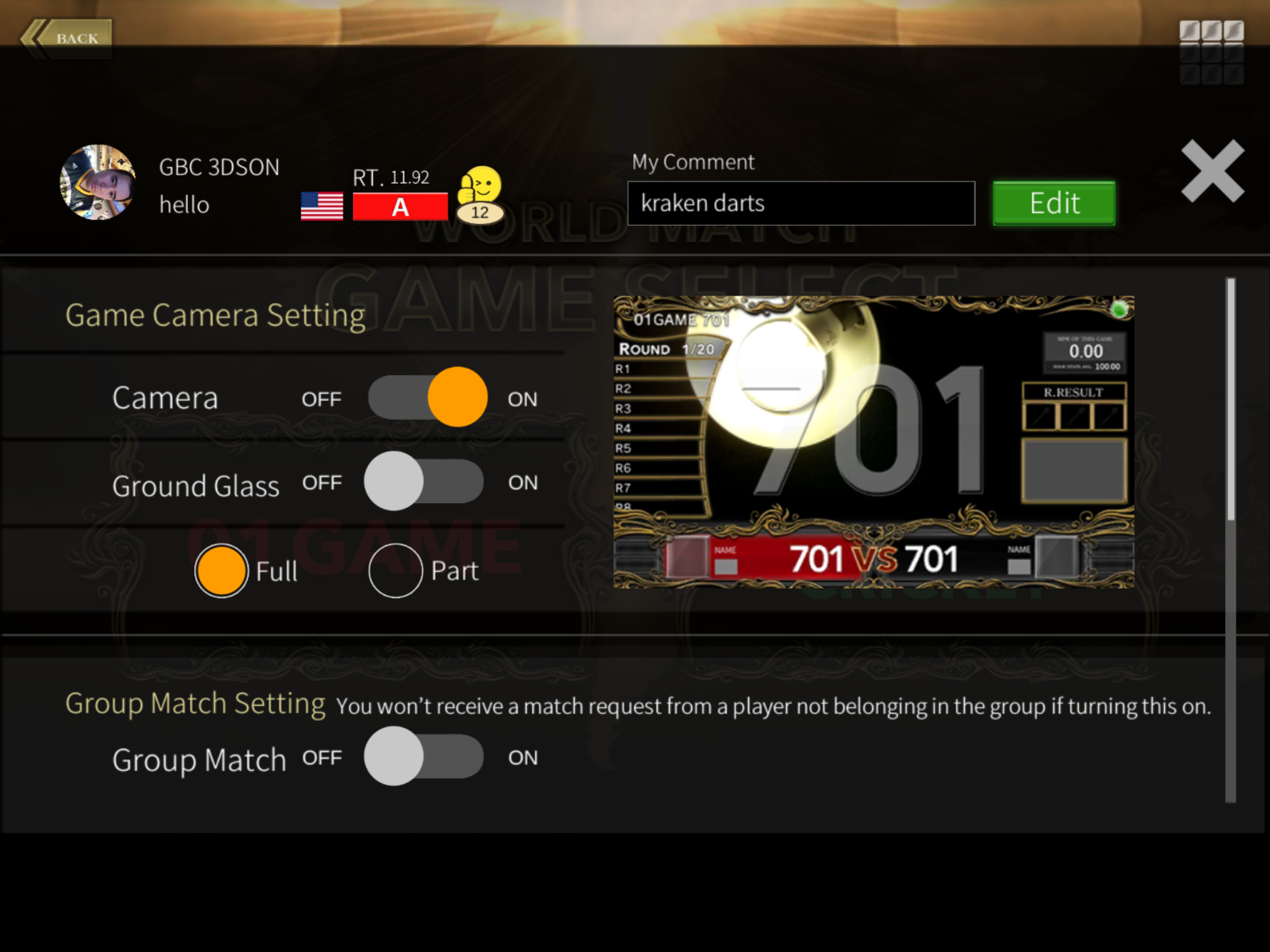Tap the GBC 3DSON player name

[x=219, y=167]
